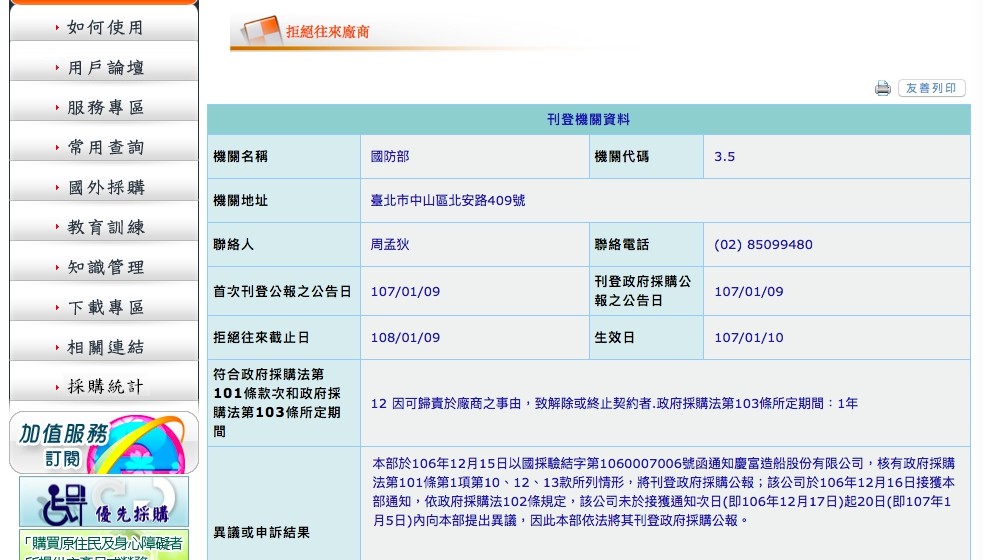Viewport: 983px width, 560px height.
Task: Click the address 臺北市中山區北安路409號
Action: pos(448,201)
